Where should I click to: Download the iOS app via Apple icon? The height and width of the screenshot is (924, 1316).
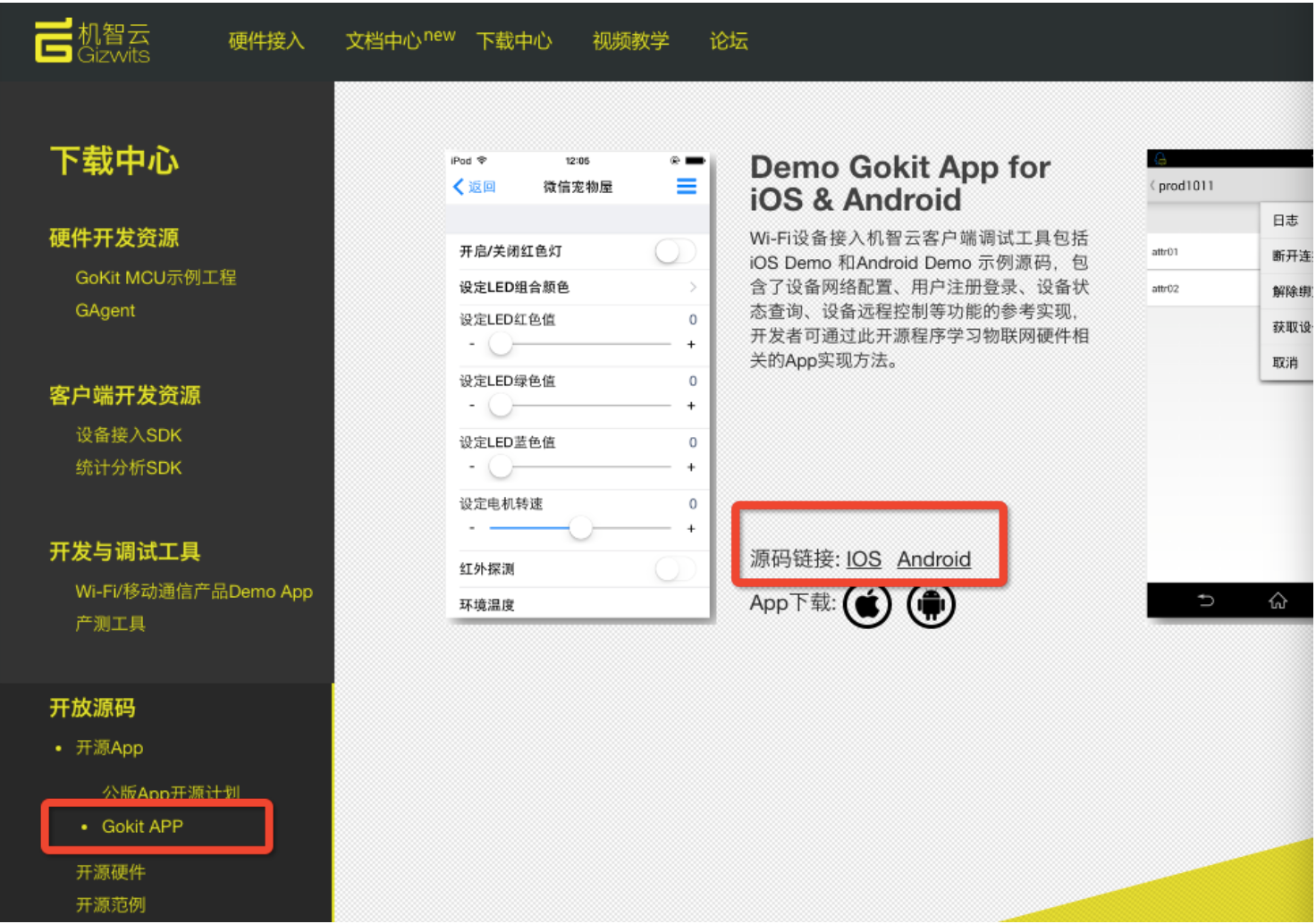point(866,605)
